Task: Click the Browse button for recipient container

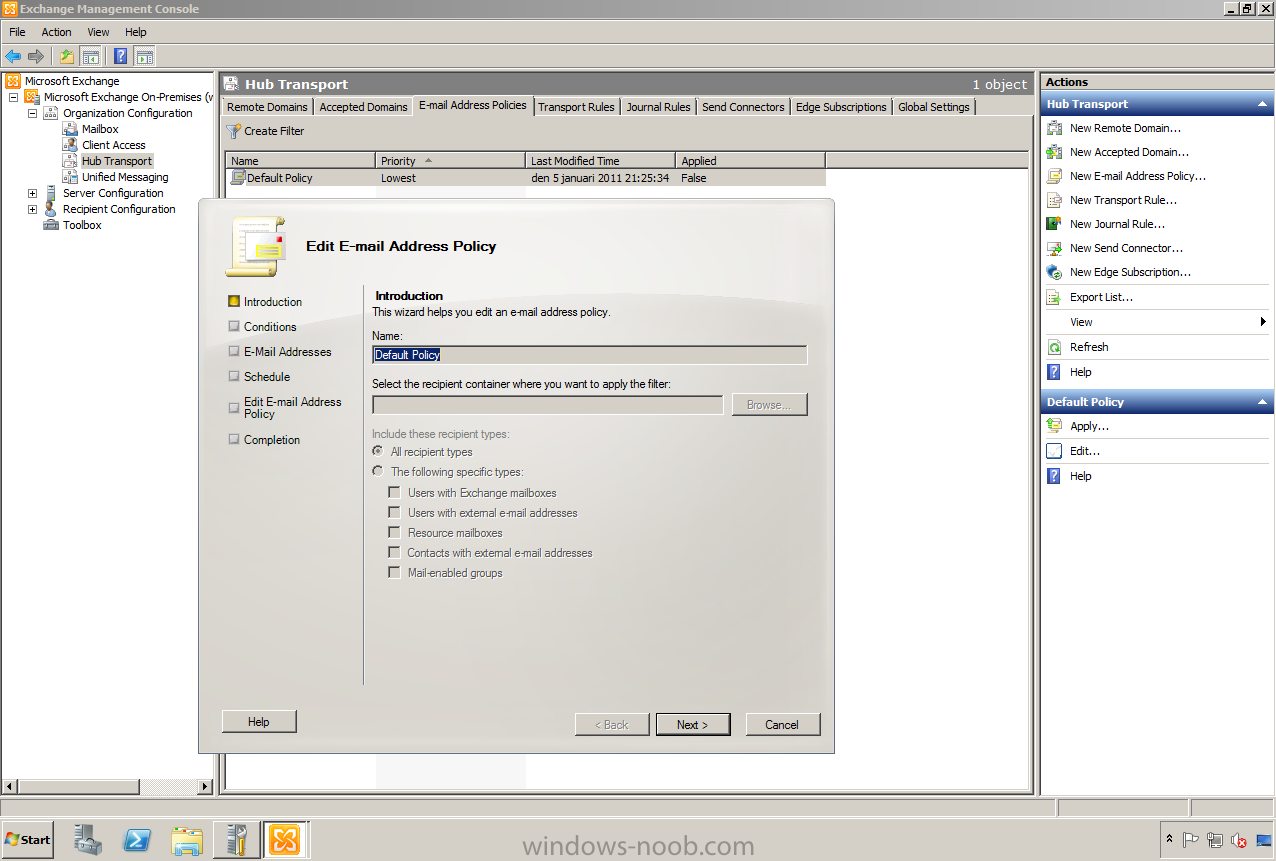Action: tap(769, 405)
